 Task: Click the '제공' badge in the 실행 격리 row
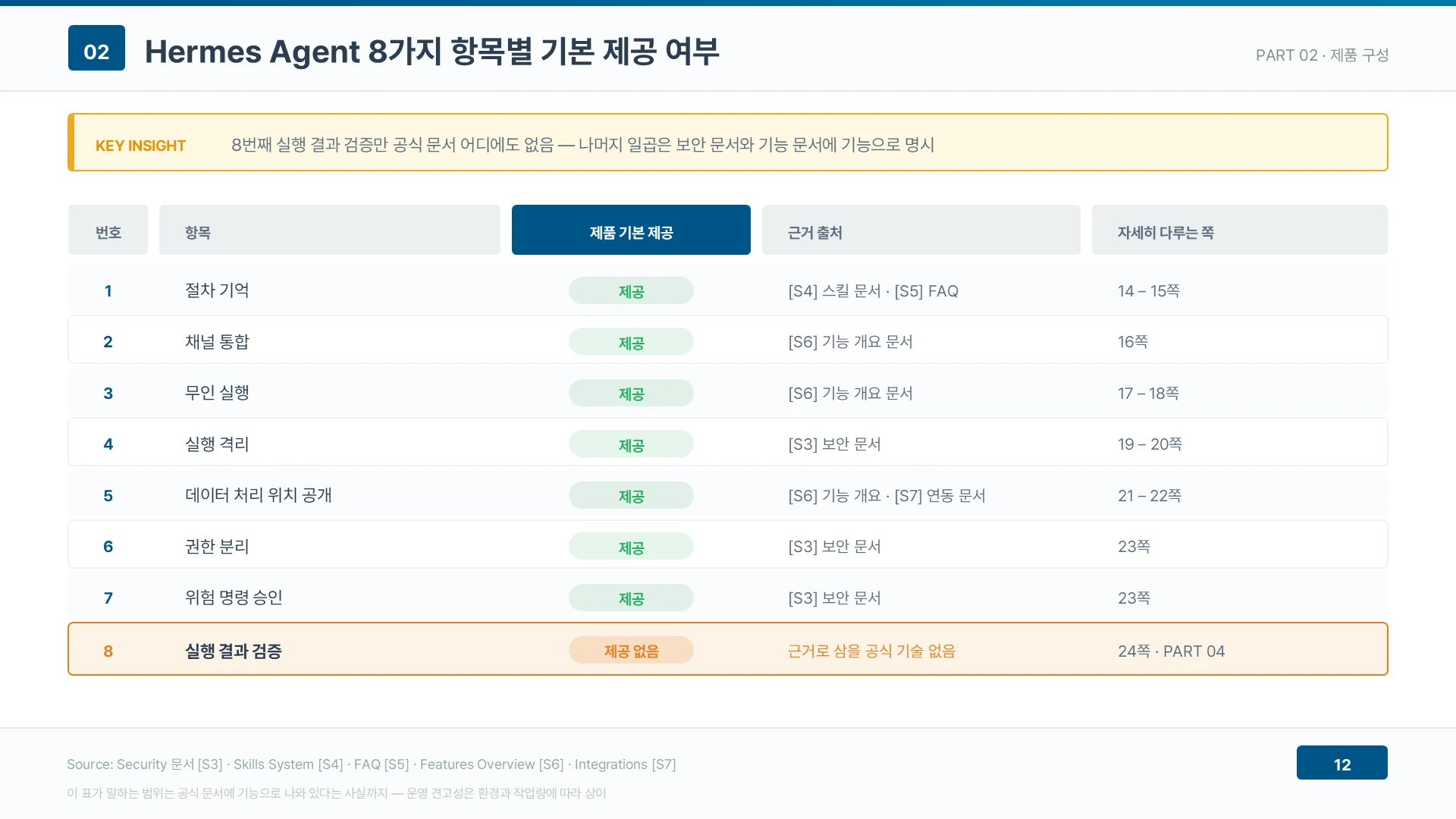click(631, 444)
